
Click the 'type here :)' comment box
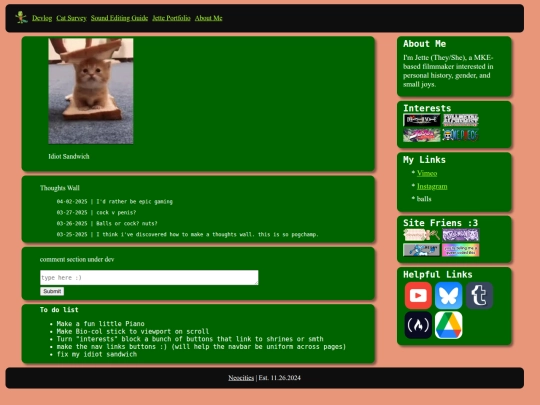[x=149, y=278]
